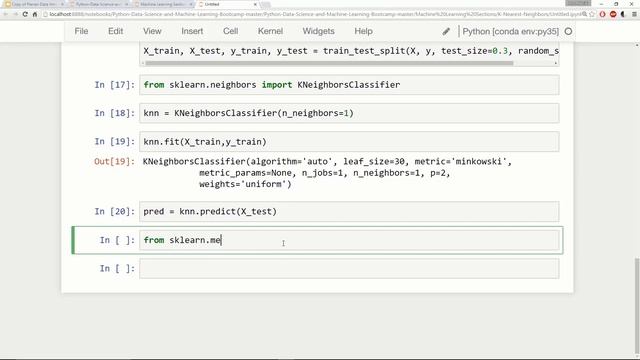Click the zoom magnifier icon in address bar
640x360 pixels.
(x=584, y=14)
